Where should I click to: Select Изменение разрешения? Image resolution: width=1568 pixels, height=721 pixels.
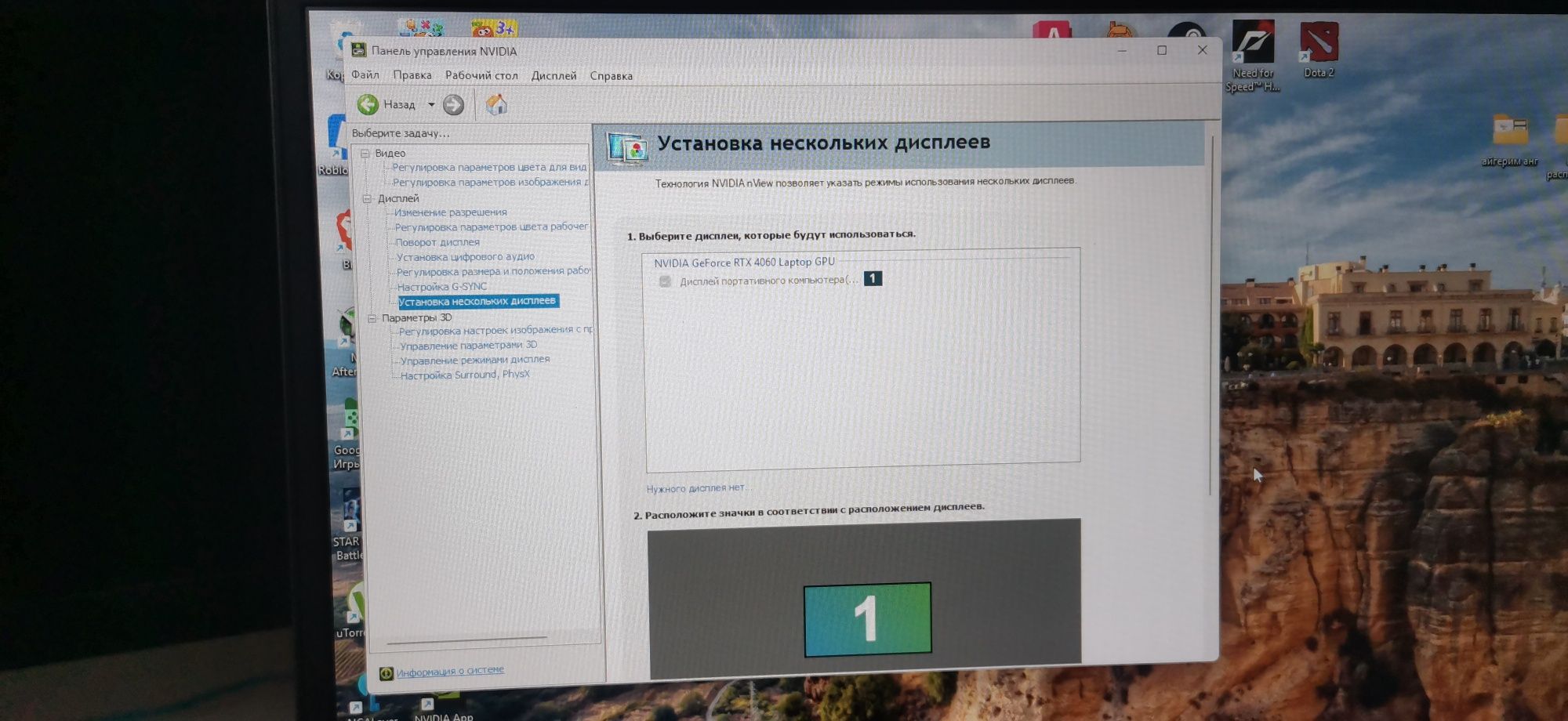pos(451,212)
